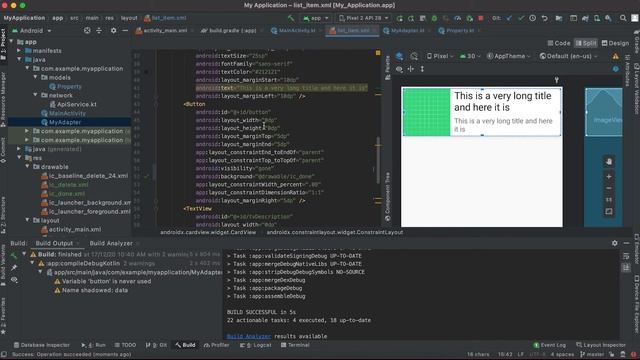This screenshot has height=360, width=640.
Task: Open the Terminal tool window button
Action: (295, 345)
